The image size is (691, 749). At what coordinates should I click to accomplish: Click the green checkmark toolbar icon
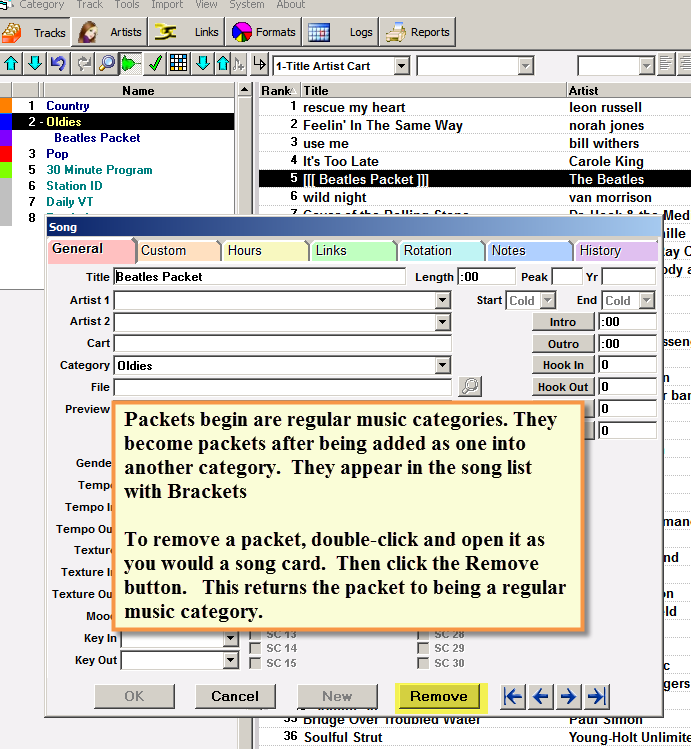(x=155, y=64)
